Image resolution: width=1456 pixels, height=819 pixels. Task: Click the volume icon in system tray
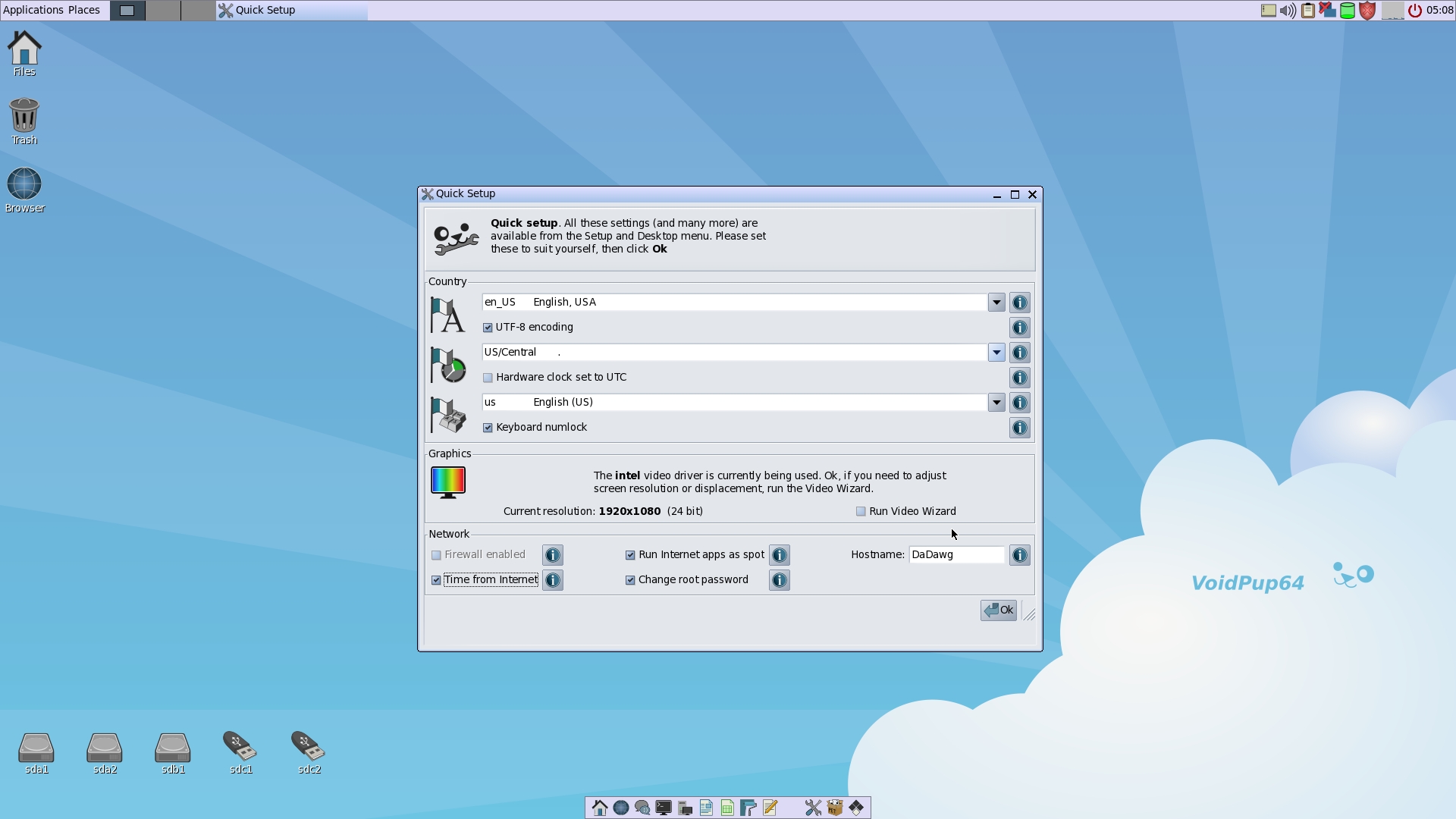(1288, 11)
